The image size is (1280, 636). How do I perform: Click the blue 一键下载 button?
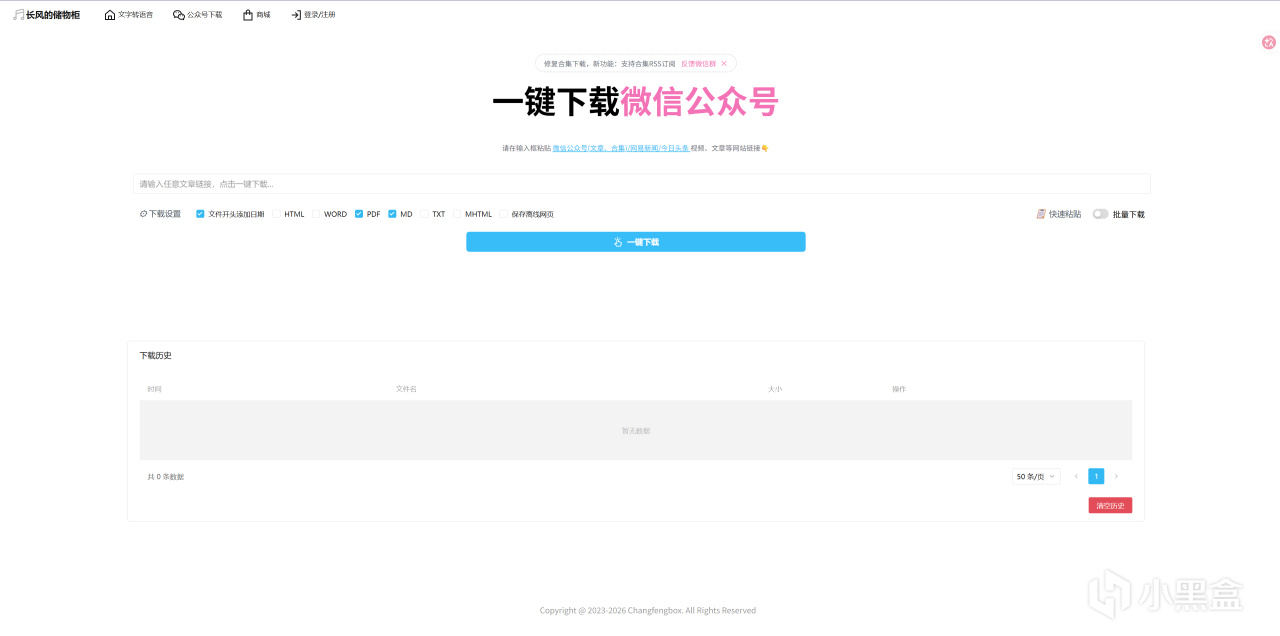pyautogui.click(x=635, y=242)
